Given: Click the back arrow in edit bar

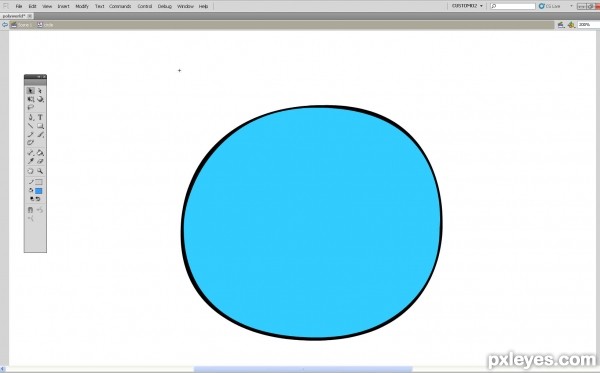Looking at the screenshot, I should point(5,25).
